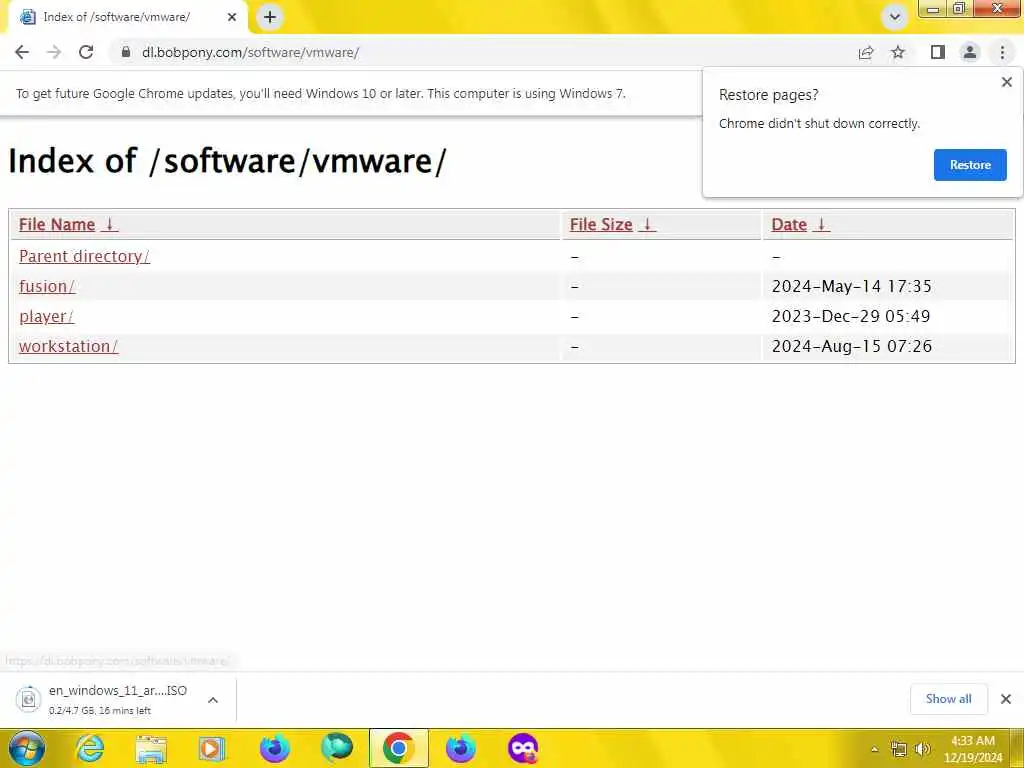Image resolution: width=1024 pixels, height=768 pixels.
Task: Expand the ISO download options chevron
Action: coord(213,699)
